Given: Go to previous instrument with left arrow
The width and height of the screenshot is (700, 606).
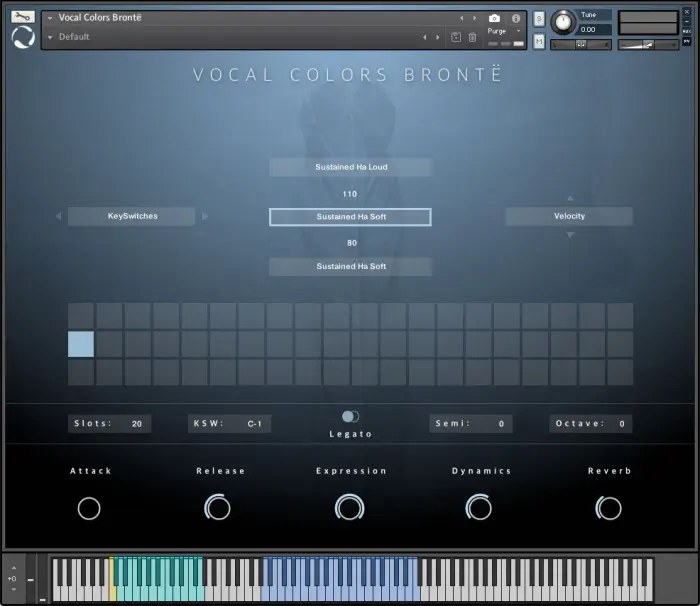Looking at the screenshot, I should [x=462, y=18].
